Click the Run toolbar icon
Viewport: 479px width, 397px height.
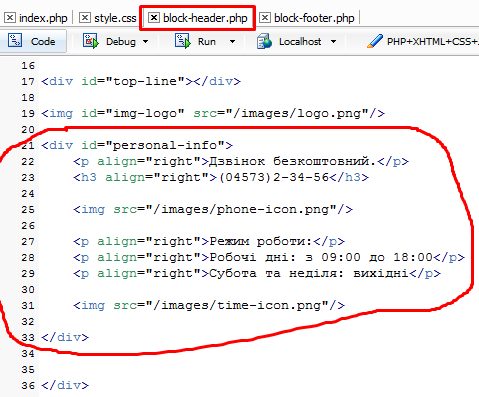182,41
